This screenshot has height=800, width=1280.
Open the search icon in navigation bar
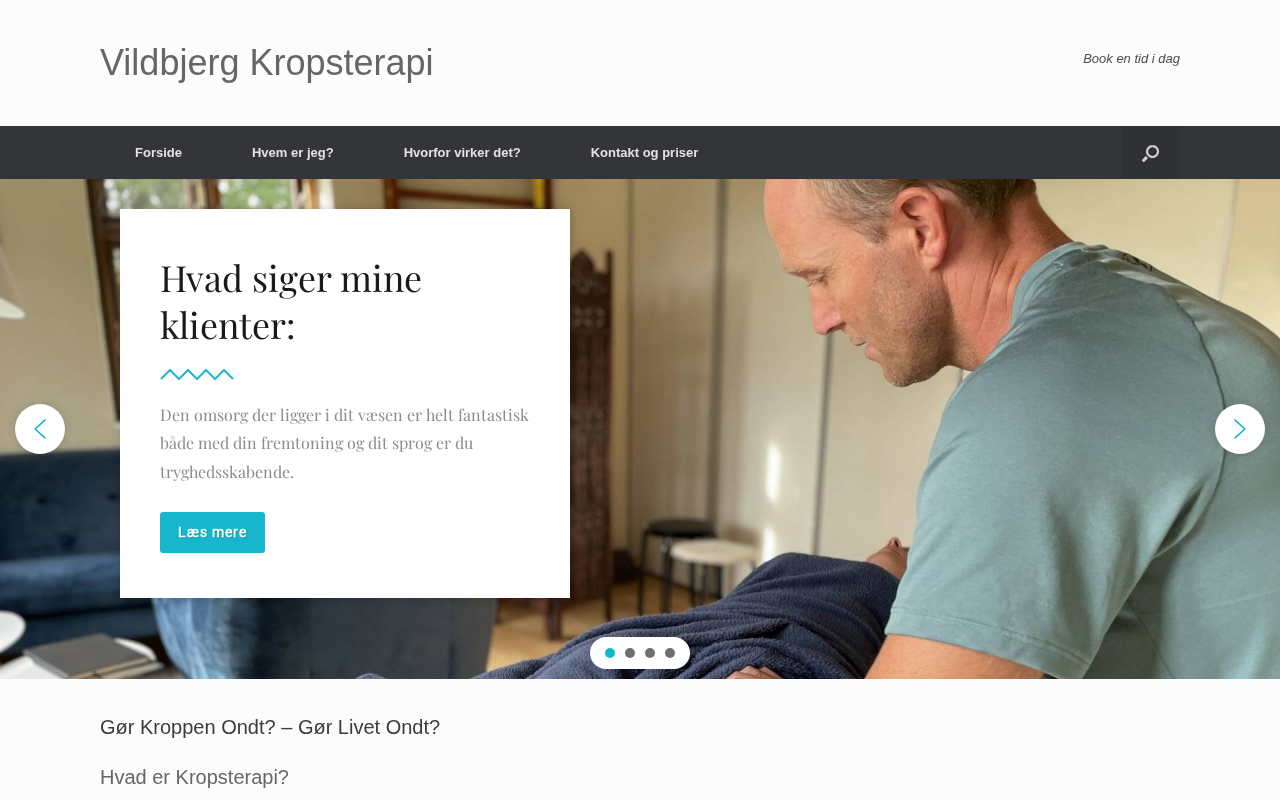(x=1150, y=153)
